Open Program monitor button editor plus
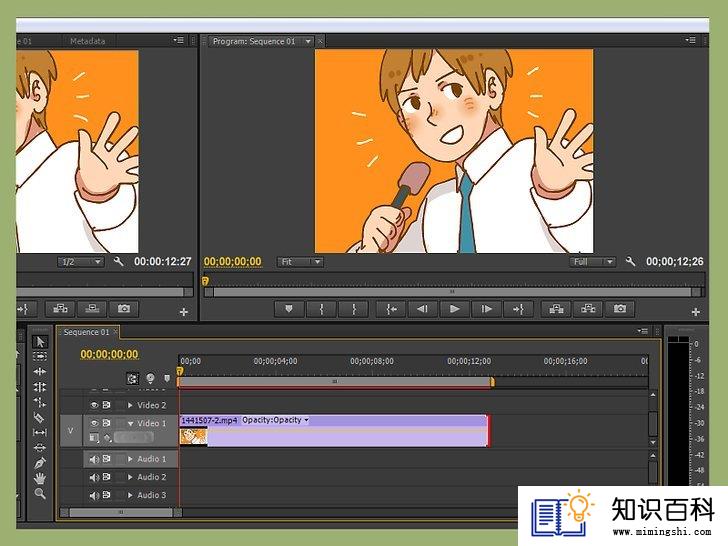Viewport: 728px width, 546px height. [696, 312]
